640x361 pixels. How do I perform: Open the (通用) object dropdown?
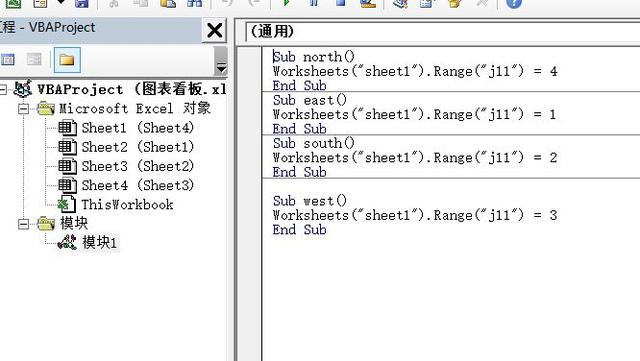tap(443, 31)
